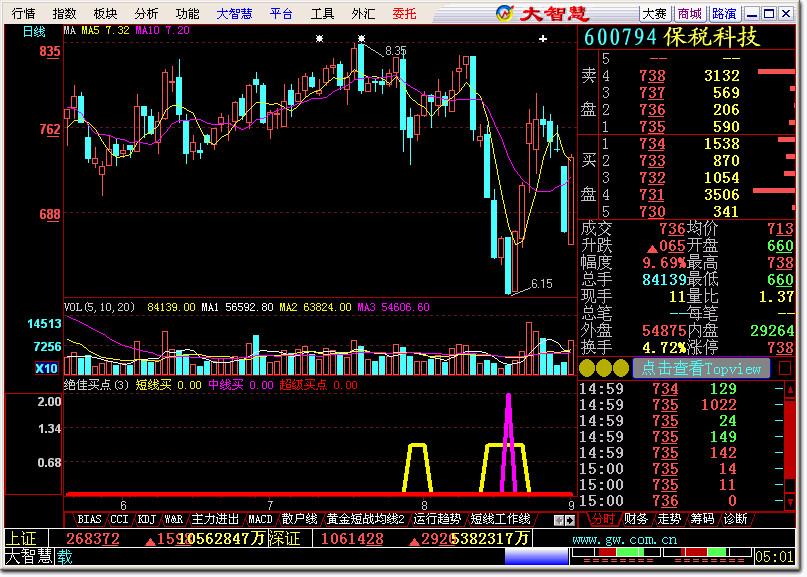The image size is (807, 577).
Task: Click the 中线买 0.00 label
Action: point(240,385)
